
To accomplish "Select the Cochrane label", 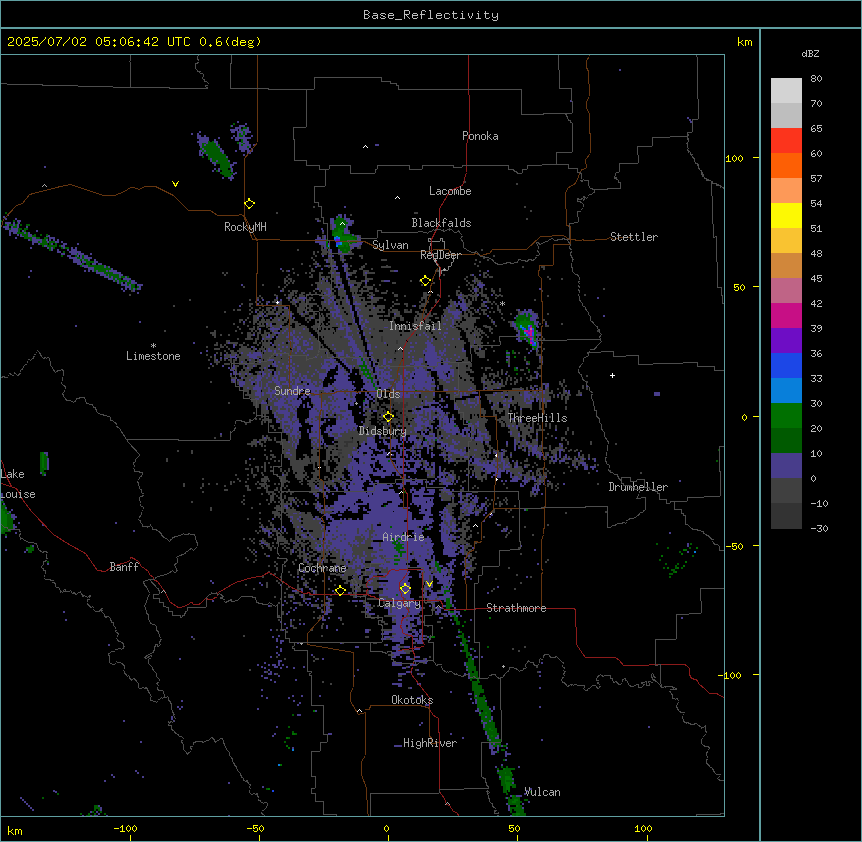I will pos(322,568).
